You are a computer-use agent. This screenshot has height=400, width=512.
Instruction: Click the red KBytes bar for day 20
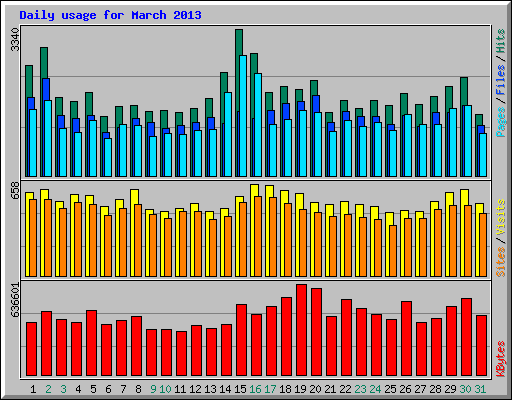(316, 332)
